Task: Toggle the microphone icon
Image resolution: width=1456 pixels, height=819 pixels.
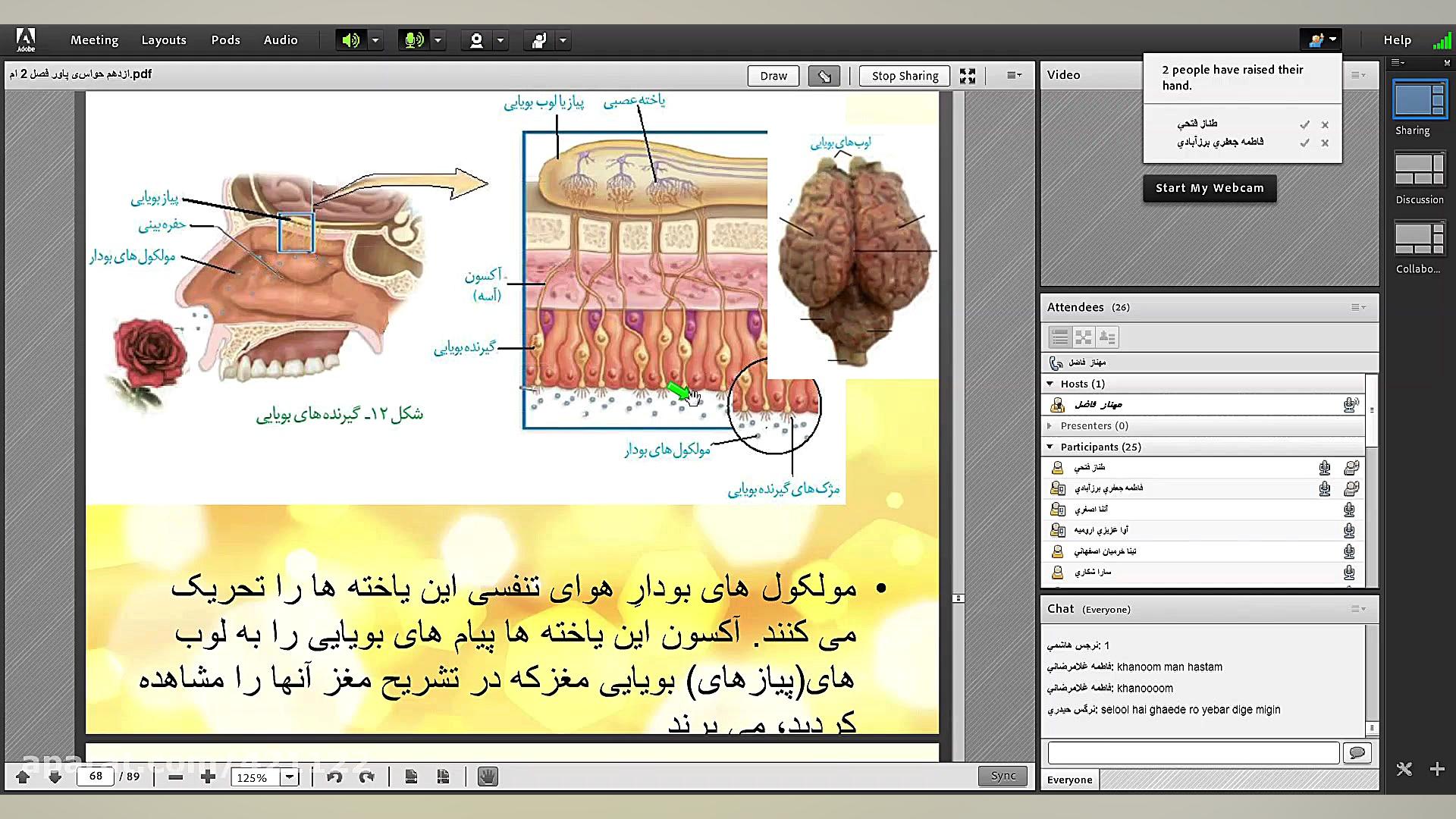Action: click(x=413, y=40)
